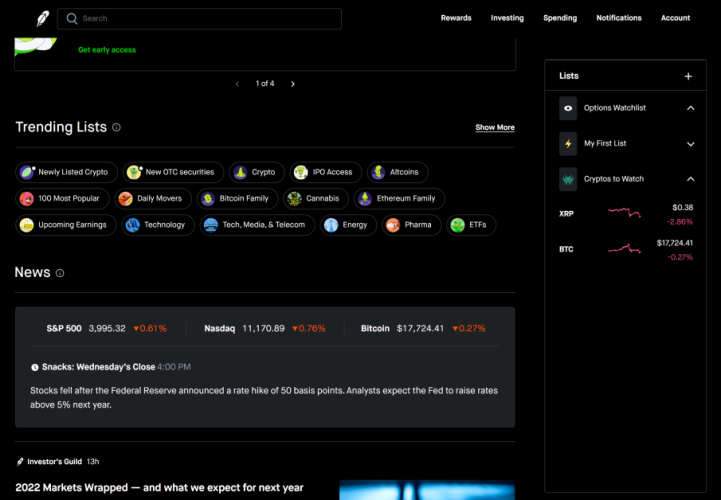
Task: Open the 2022 Markets Wrapped article
Action: click(159, 488)
